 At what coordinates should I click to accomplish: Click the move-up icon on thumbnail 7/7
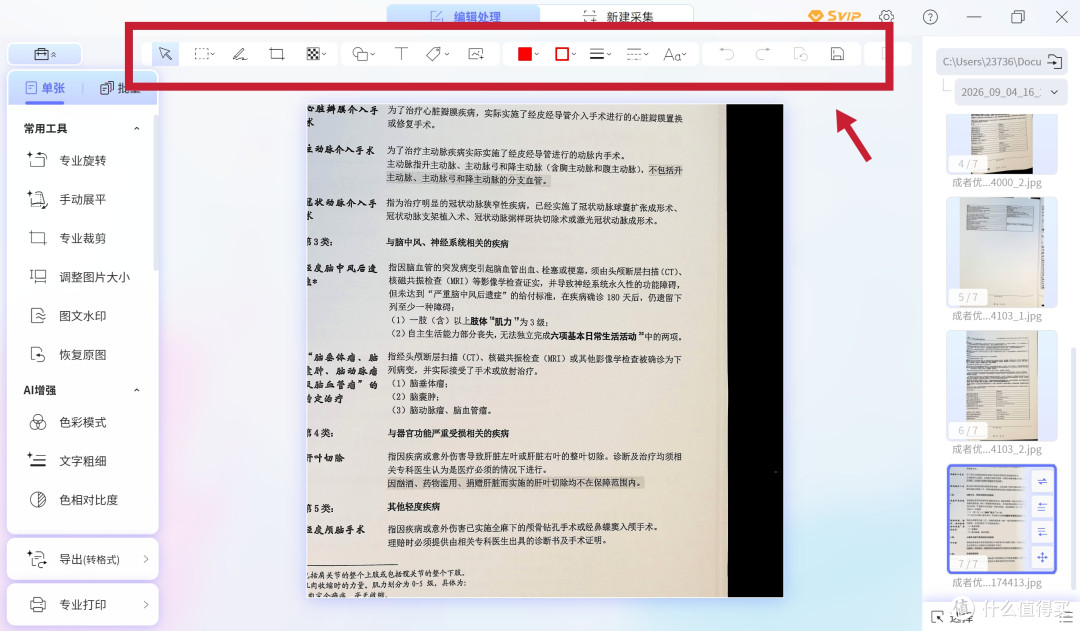(x=1042, y=507)
